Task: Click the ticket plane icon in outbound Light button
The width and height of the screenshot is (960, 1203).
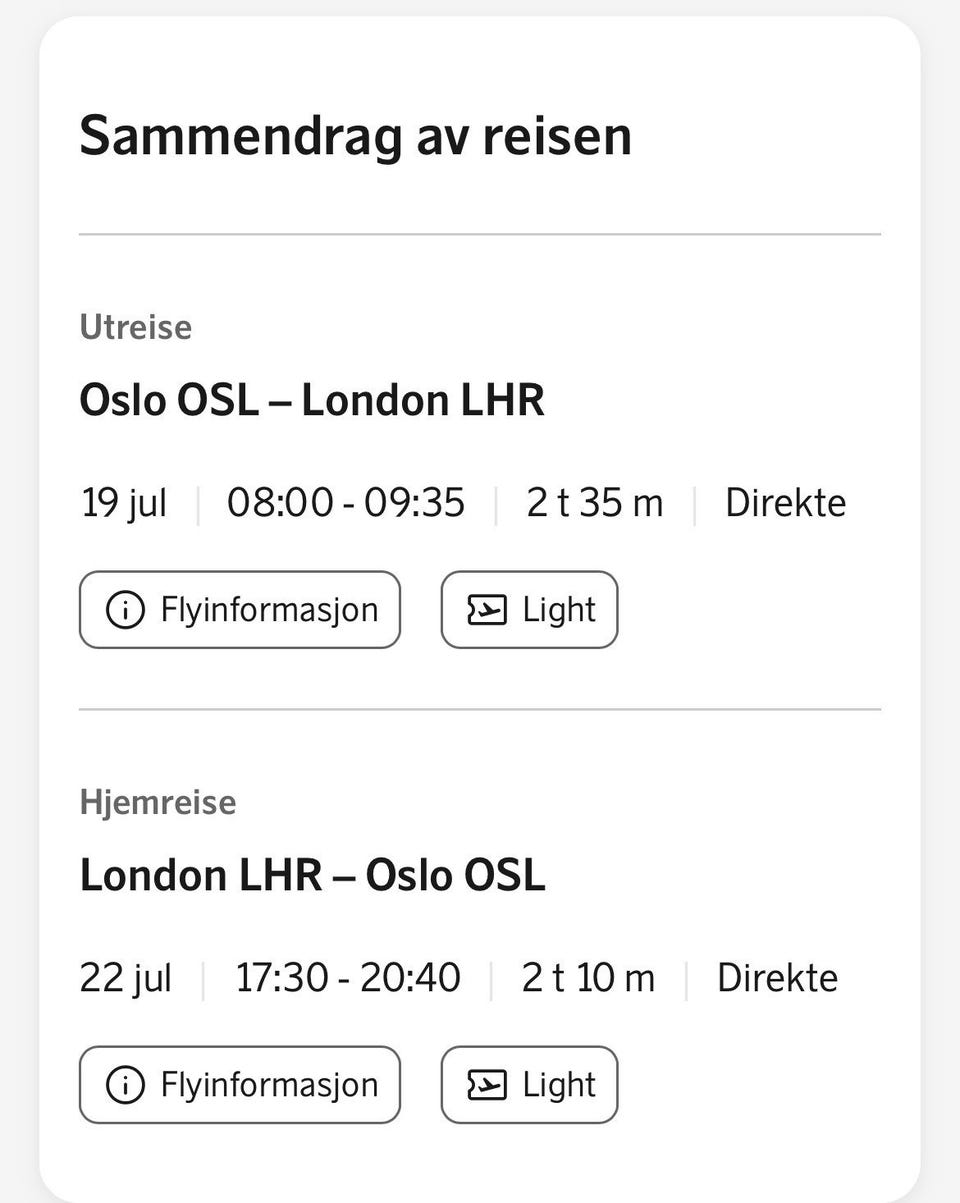Action: pos(487,610)
